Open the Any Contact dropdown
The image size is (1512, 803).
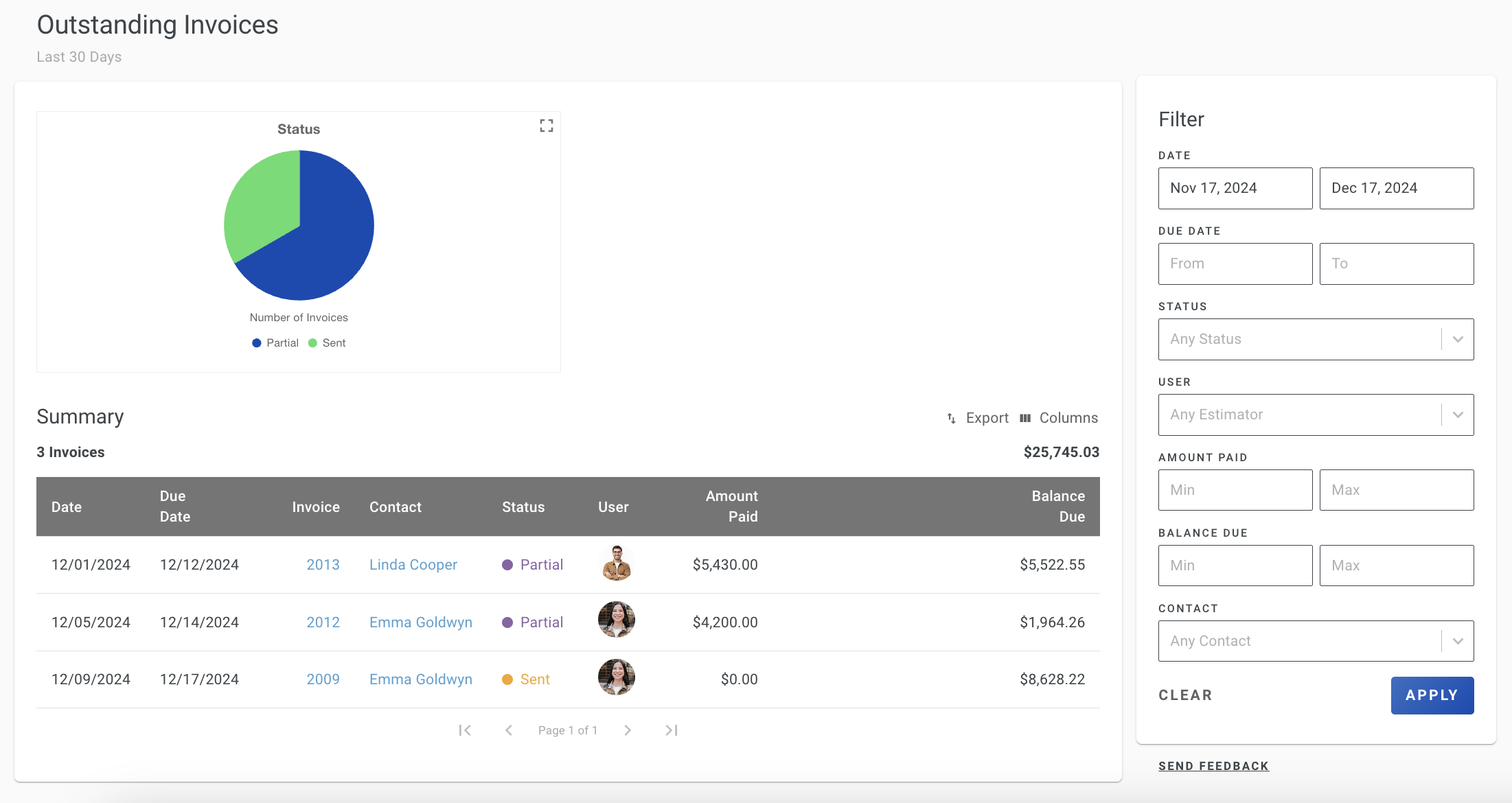click(x=1316, y=641)
